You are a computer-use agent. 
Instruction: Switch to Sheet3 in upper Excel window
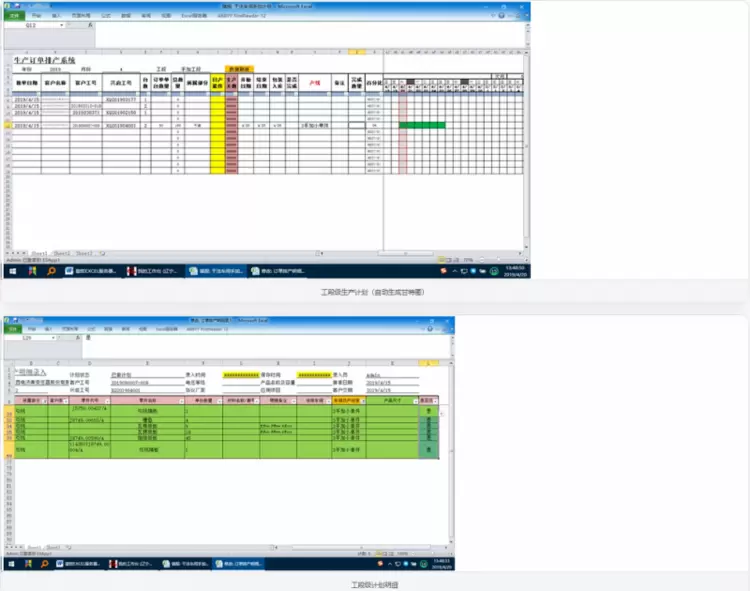tap(84, 253)
